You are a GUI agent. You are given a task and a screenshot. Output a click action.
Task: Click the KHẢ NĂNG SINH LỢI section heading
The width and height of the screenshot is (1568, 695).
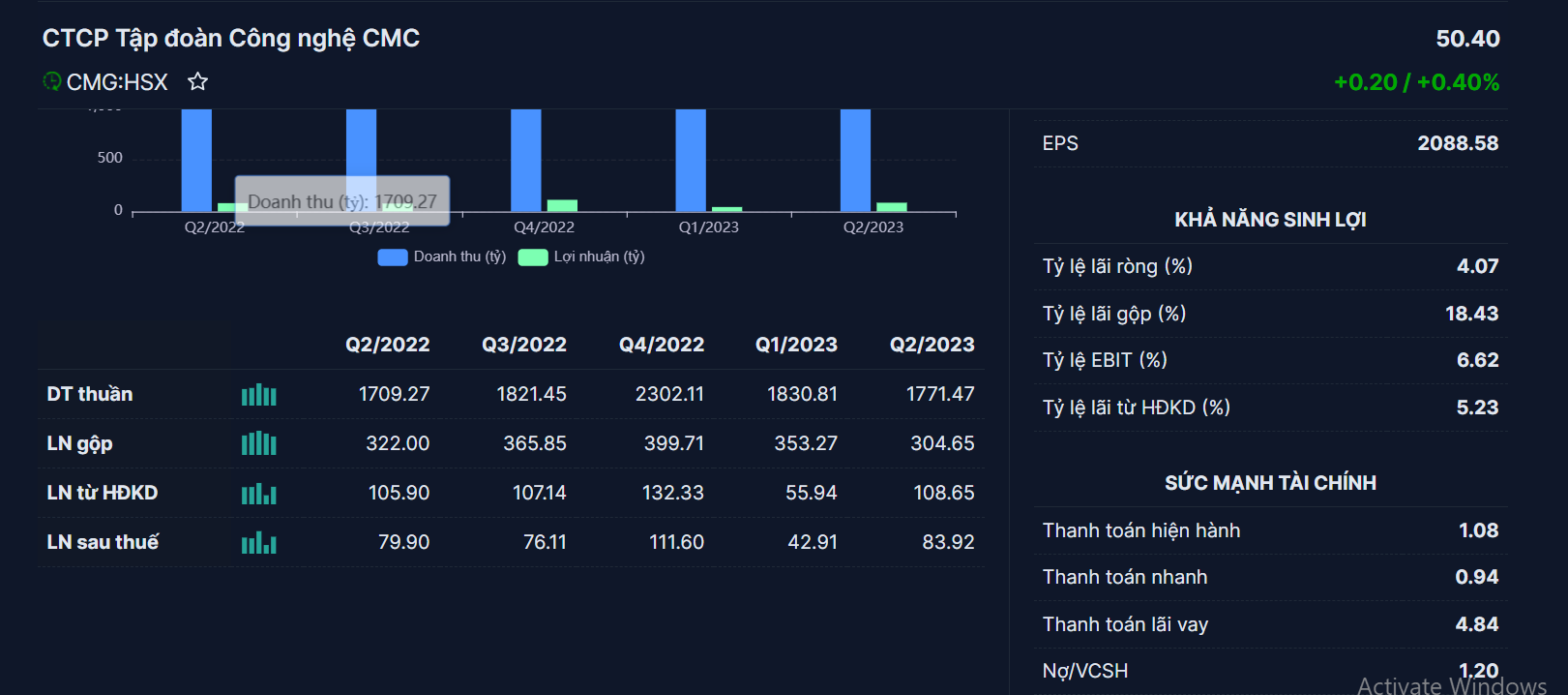click(x=1270, y=220)
